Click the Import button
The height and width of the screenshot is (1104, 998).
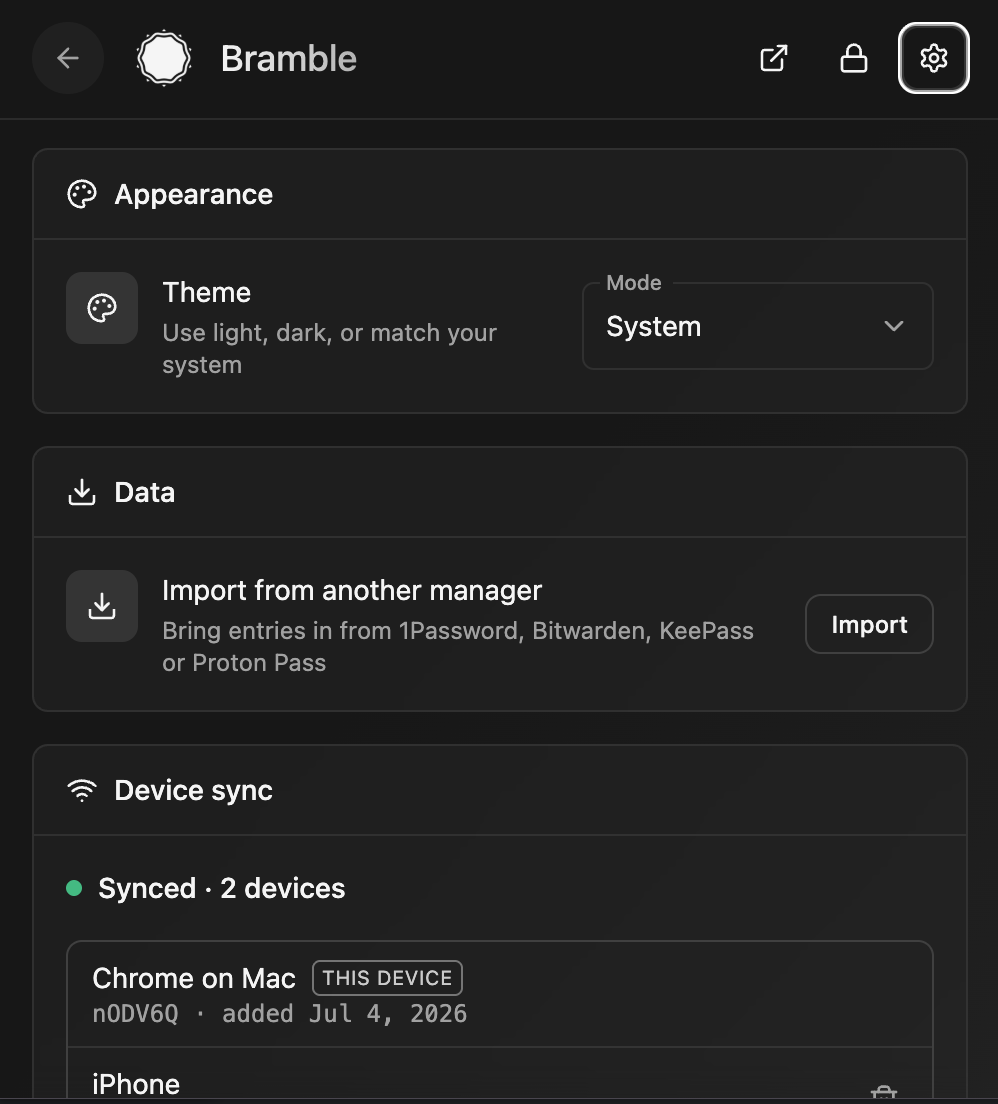click(x=869, y=625)
